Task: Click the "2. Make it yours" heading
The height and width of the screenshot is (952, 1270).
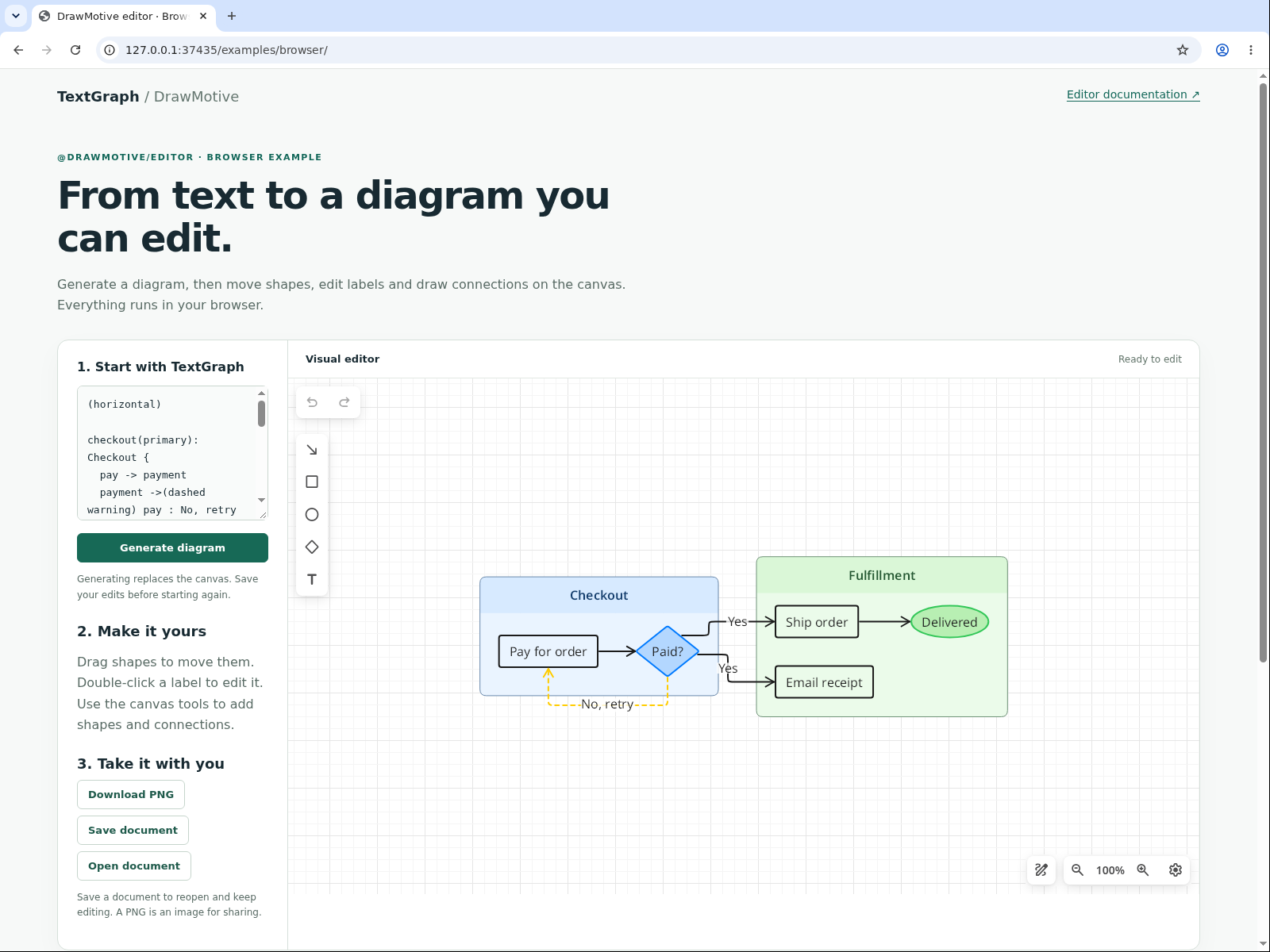Action: (141, 631)
